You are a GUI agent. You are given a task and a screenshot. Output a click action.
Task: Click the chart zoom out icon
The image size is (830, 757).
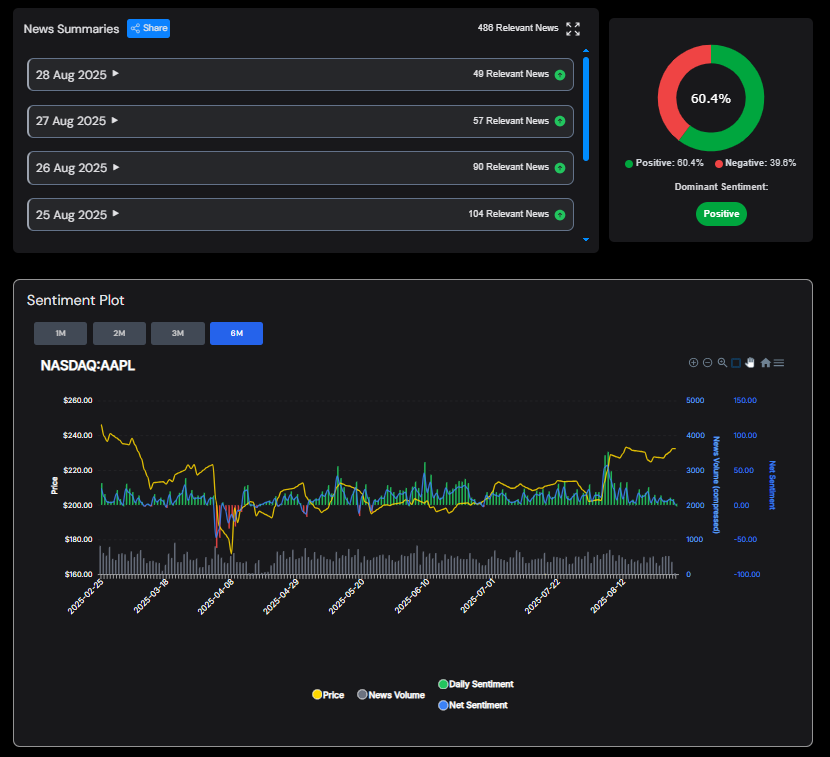[x=708, y=363]
